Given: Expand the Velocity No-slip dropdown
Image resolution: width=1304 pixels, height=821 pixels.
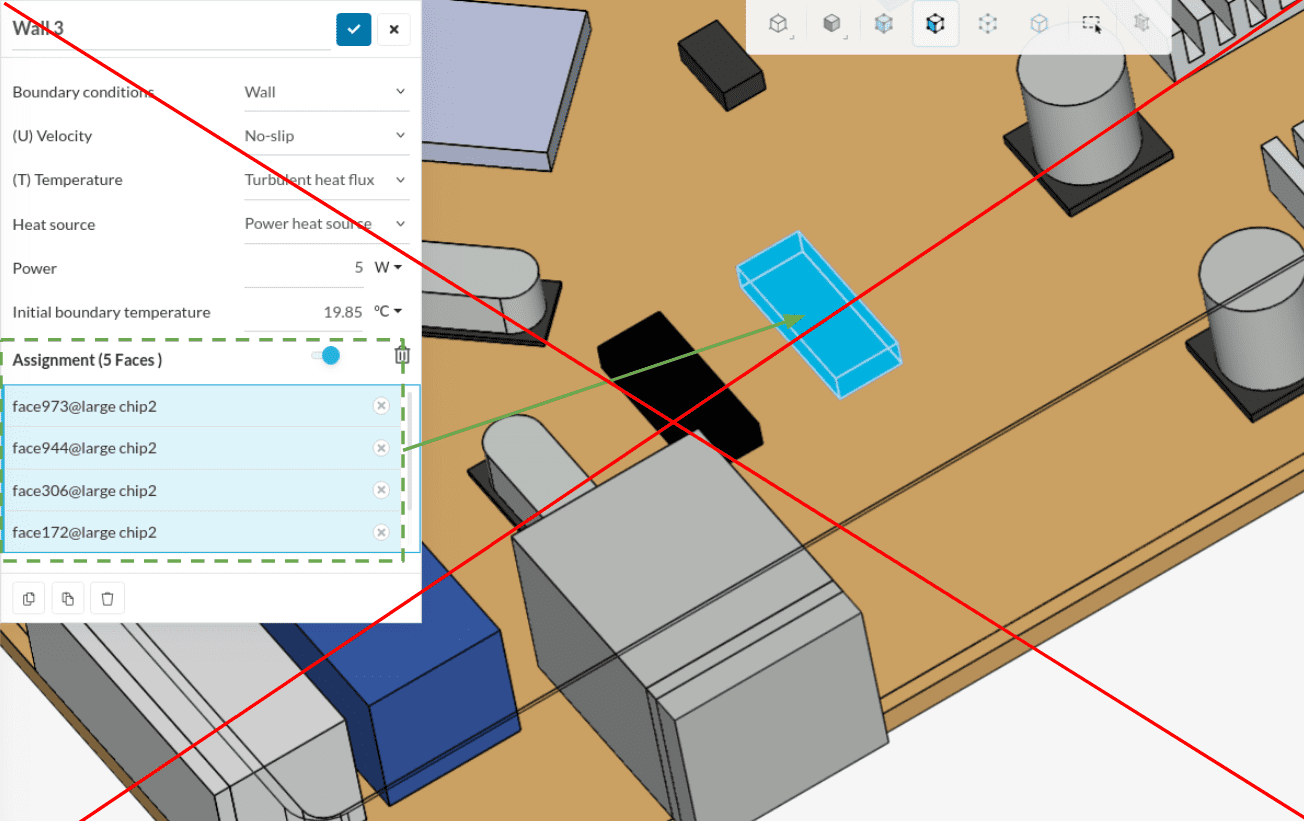Looking at the screenshot, I should 326,136.
